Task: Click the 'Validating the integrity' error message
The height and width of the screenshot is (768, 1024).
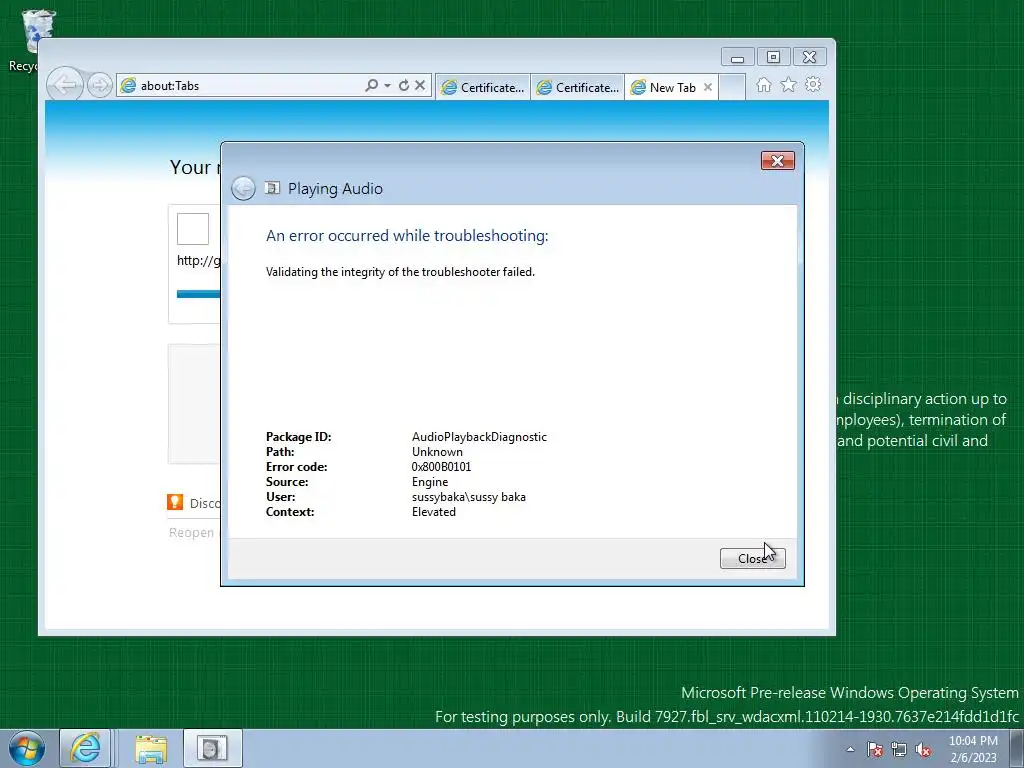Action: [400, 272]
